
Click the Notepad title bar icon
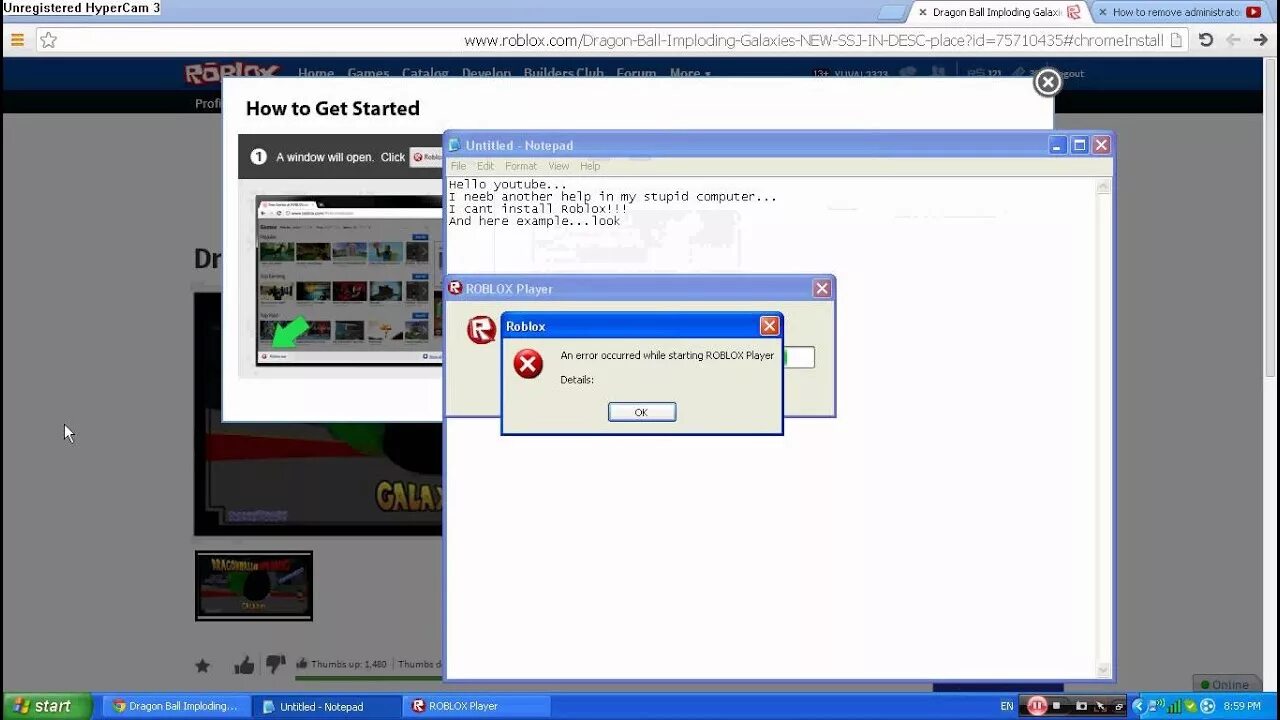pyautogui.click(x=455, y=145)
